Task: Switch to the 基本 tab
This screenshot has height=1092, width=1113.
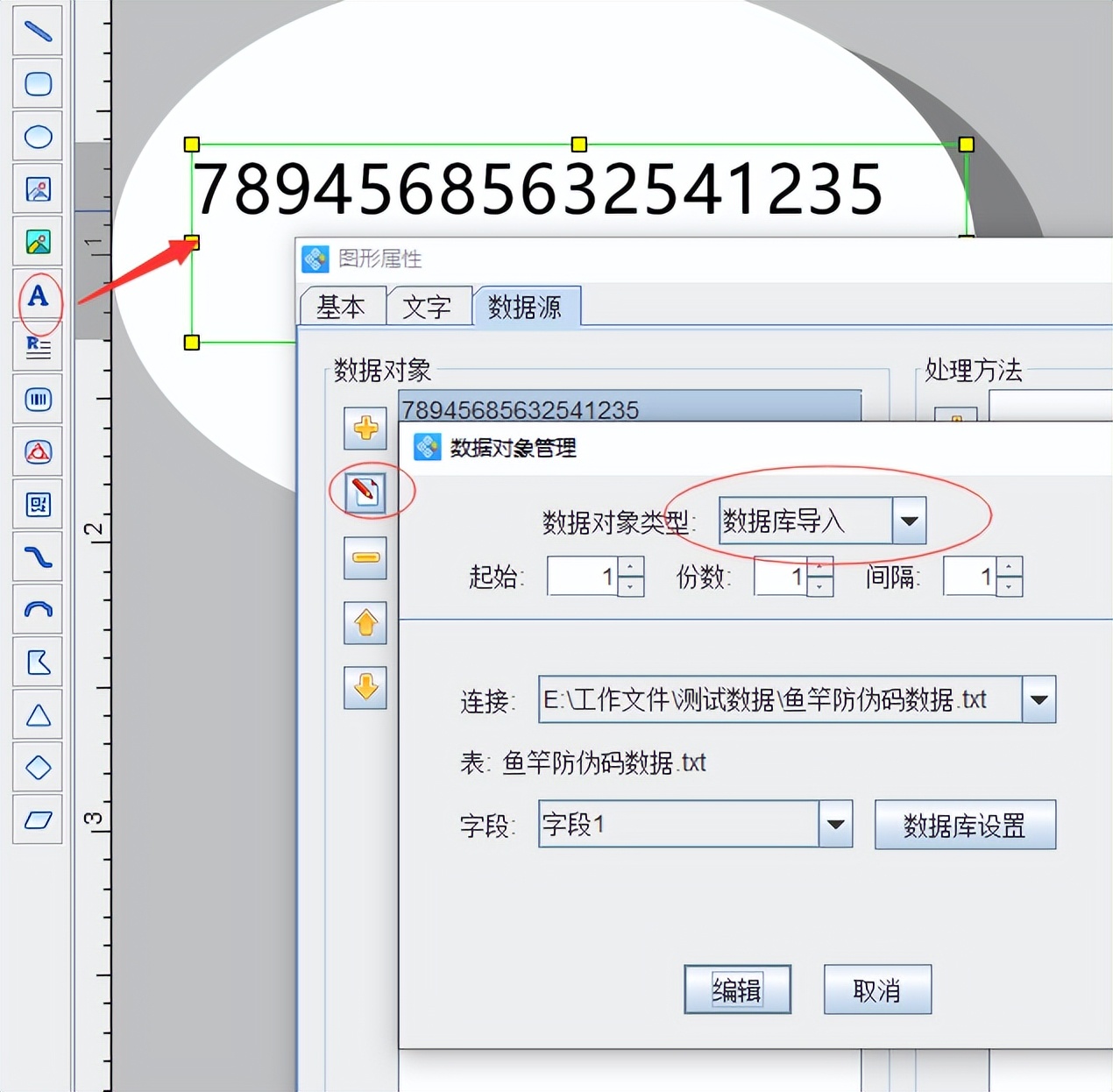Action: point(340,307)
